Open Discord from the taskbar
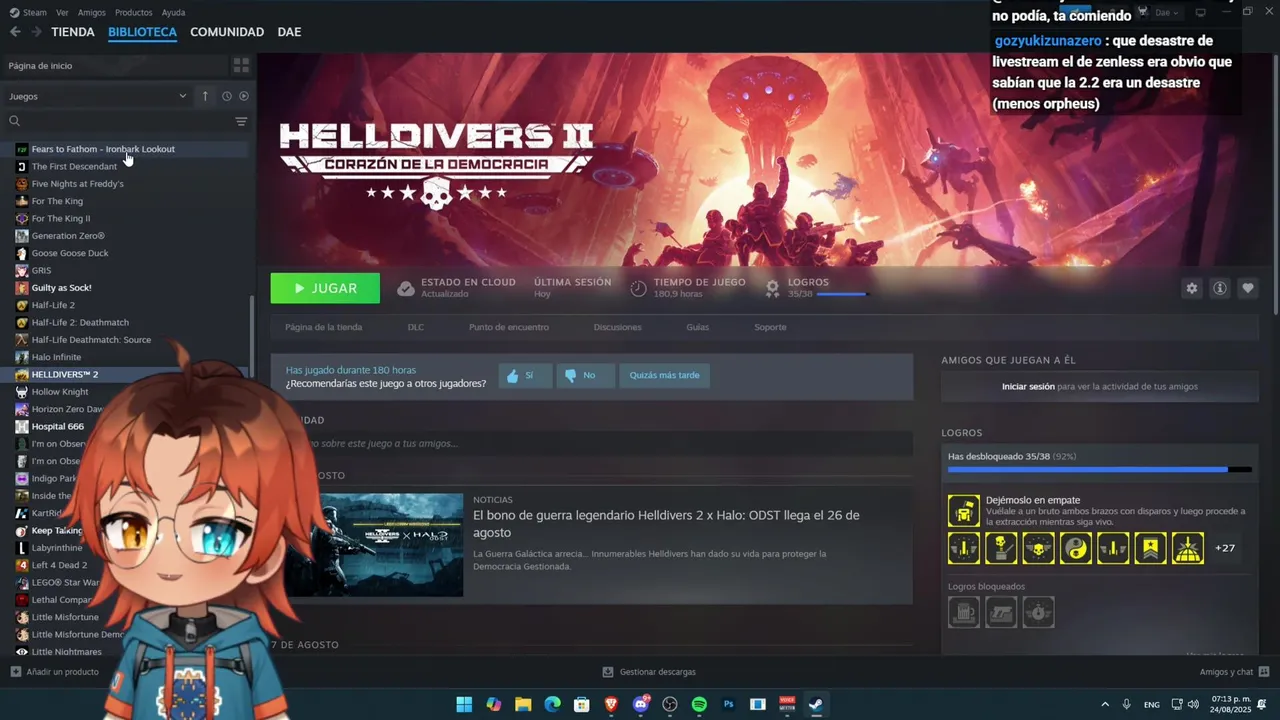This screenshot has width=1280, height=720. coord(641,704)
